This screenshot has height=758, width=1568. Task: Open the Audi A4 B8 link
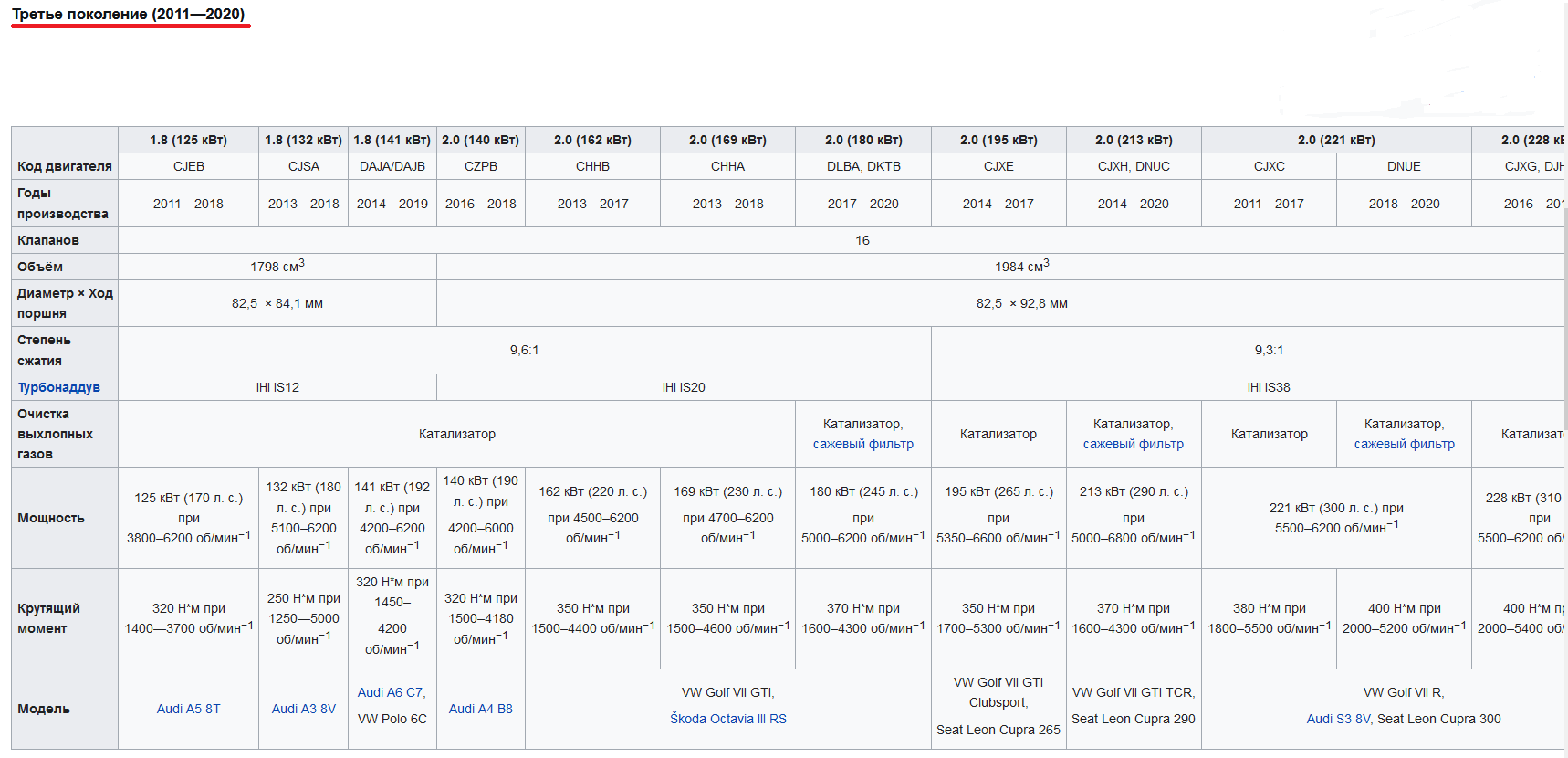(480, 709)
